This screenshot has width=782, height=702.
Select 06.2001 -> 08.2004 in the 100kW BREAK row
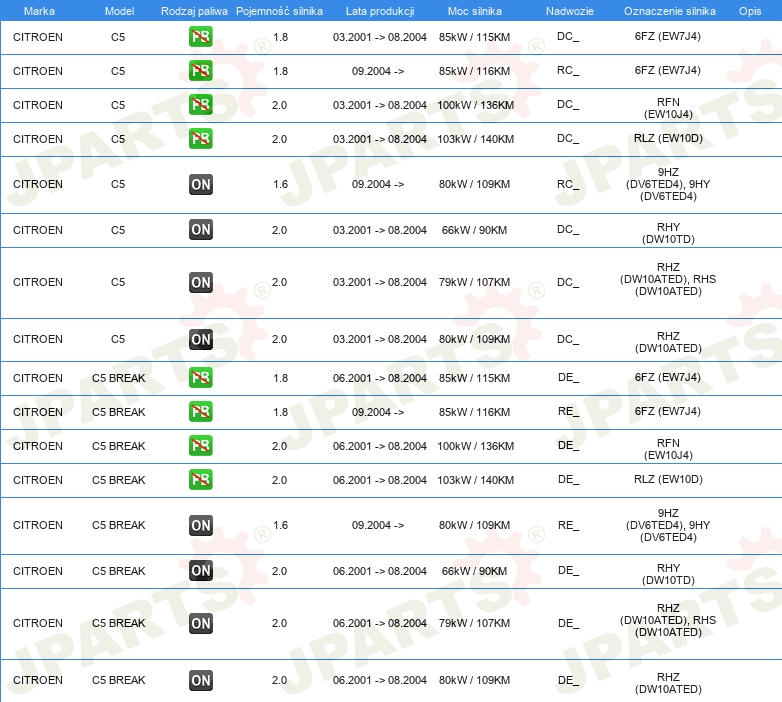tap(380, 446)
